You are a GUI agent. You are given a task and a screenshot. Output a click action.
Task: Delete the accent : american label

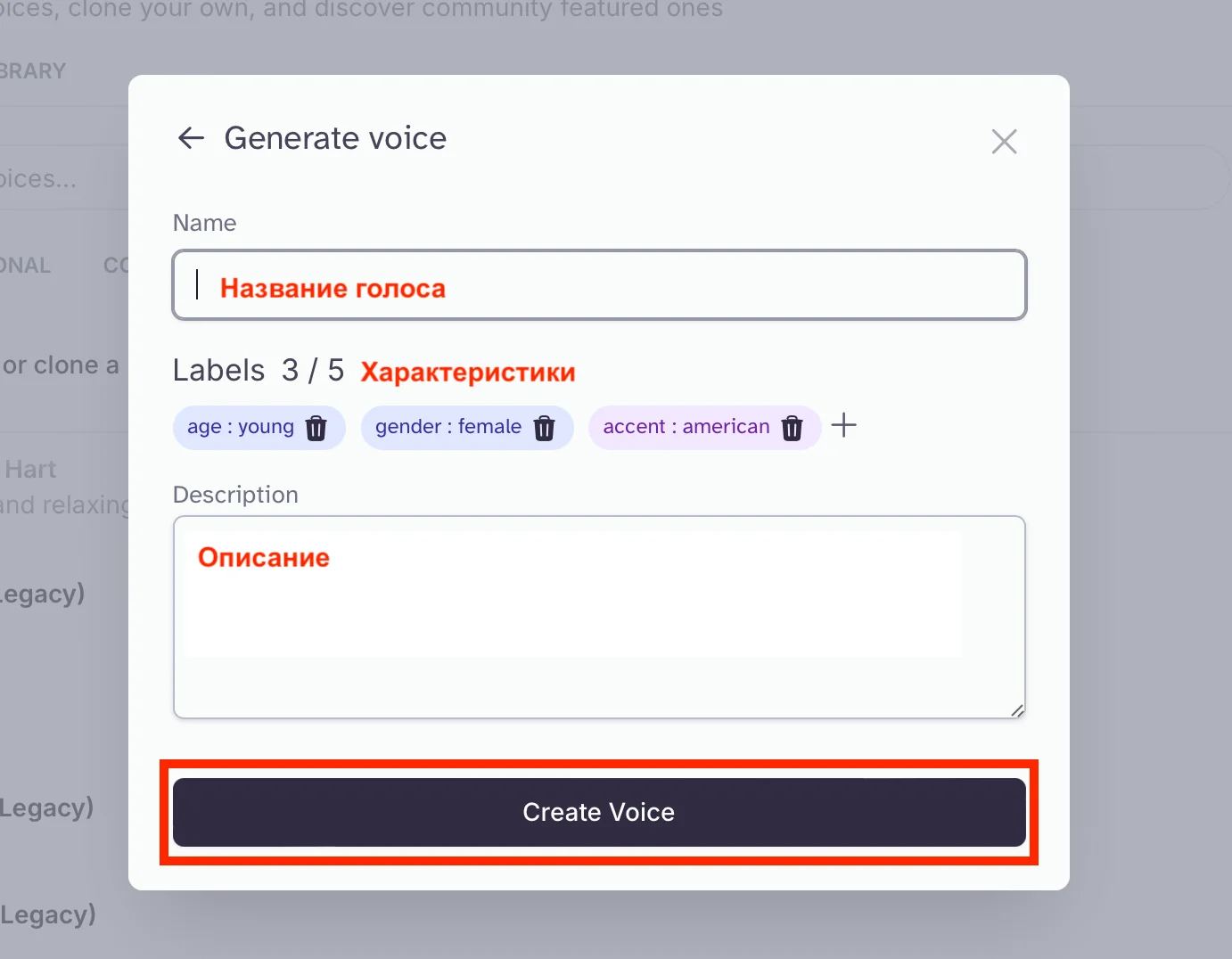pyautogui.click(x=792, y=429)
